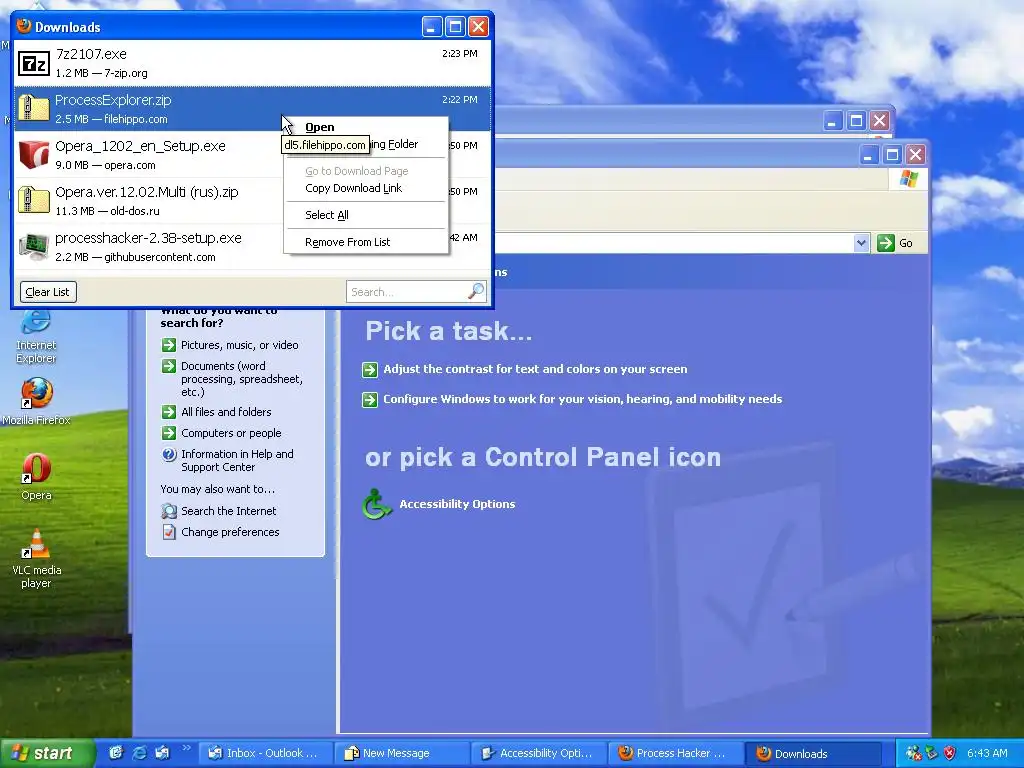This screenshot has height=768, width=1024.
Task: Click the Opera installer icon for Opera_1202_en_Setup.exe
Action: (x=34, y=155)
